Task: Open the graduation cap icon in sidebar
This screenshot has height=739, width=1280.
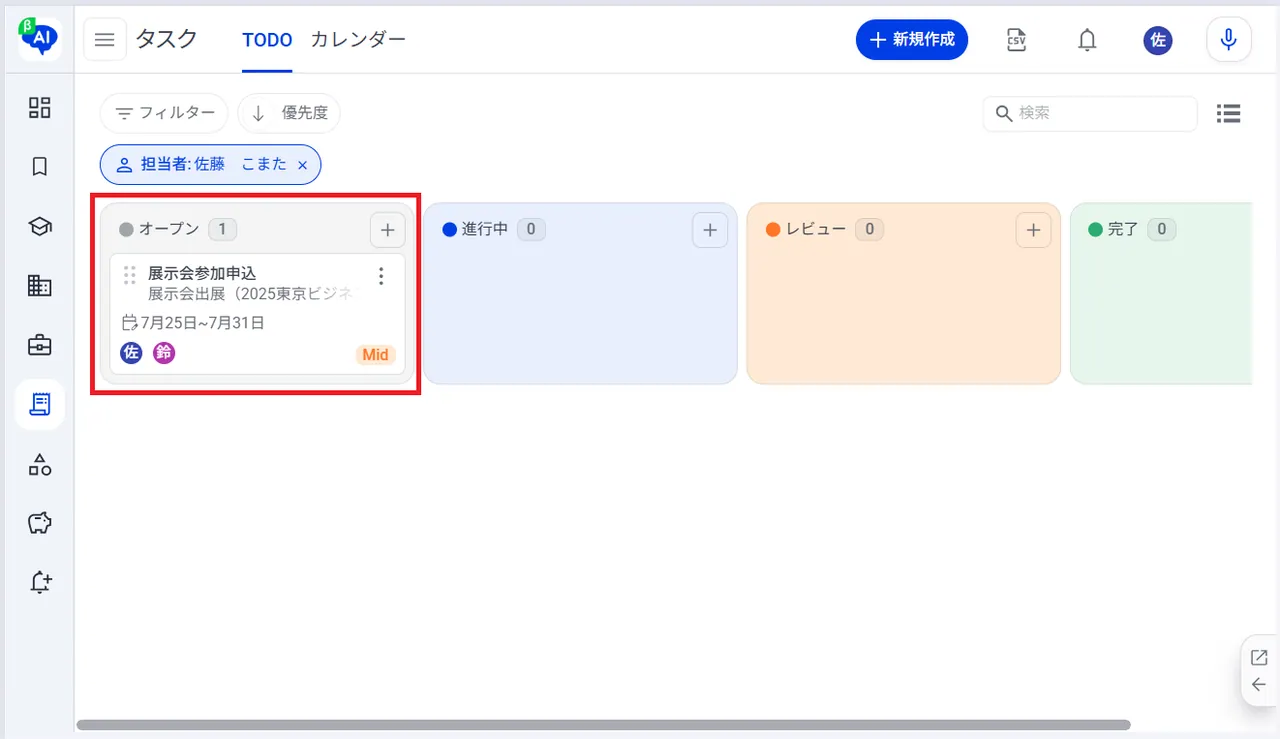Action: pos(40,227)
